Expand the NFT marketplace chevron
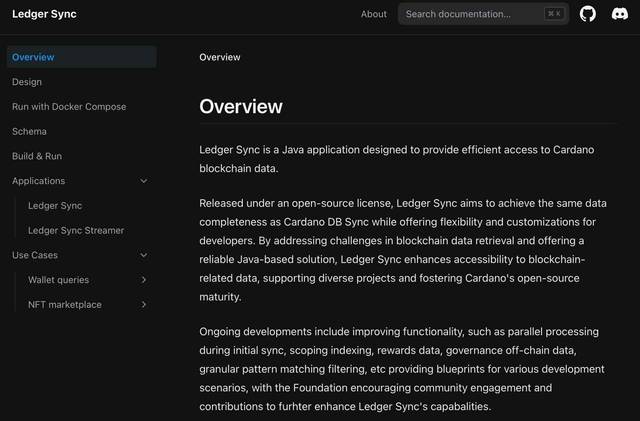 pyautogui.click(x=144, y=305)
